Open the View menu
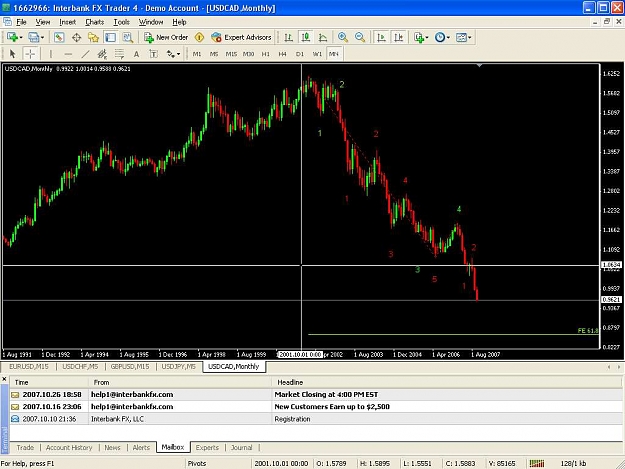This screenshot has width=625, height=469. pyautogui.click(x=43, y=22)
